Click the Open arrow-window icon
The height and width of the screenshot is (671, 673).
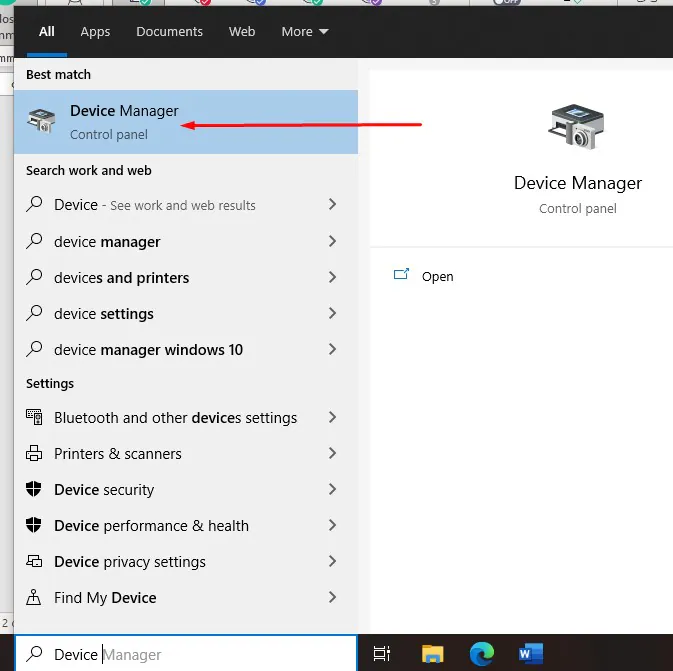pyautogui.click(x=401, y=274)
